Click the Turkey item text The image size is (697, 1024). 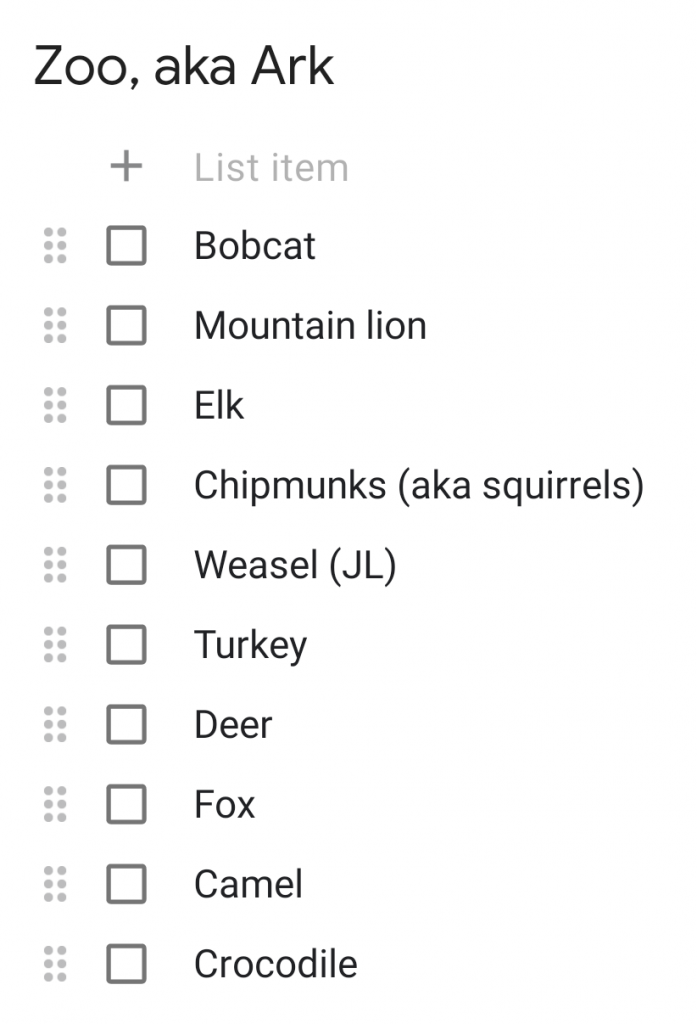click(250, 645)
